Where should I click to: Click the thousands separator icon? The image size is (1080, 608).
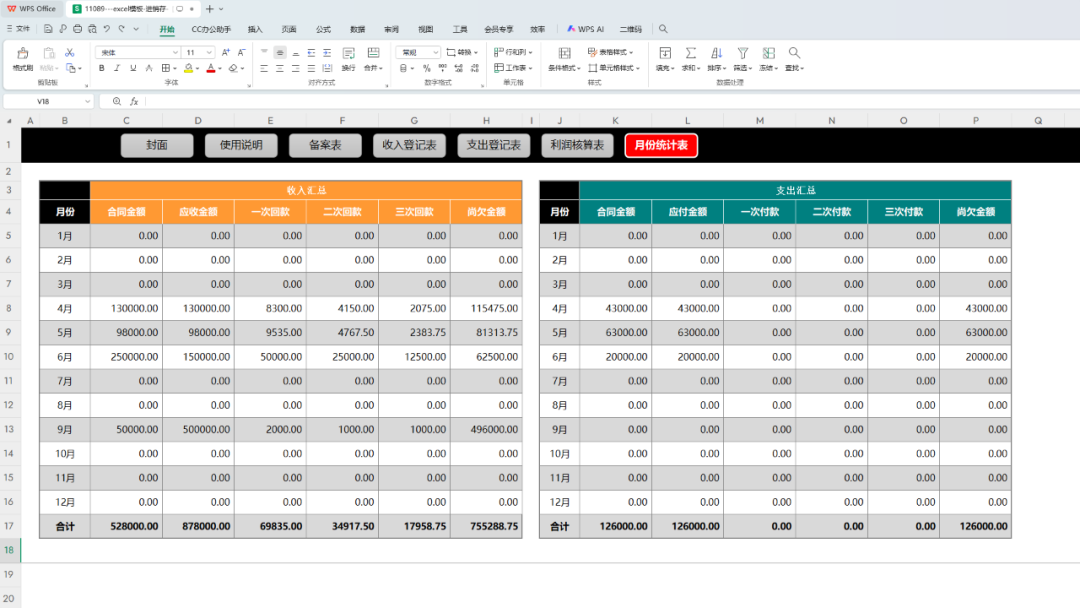[442, 68]
